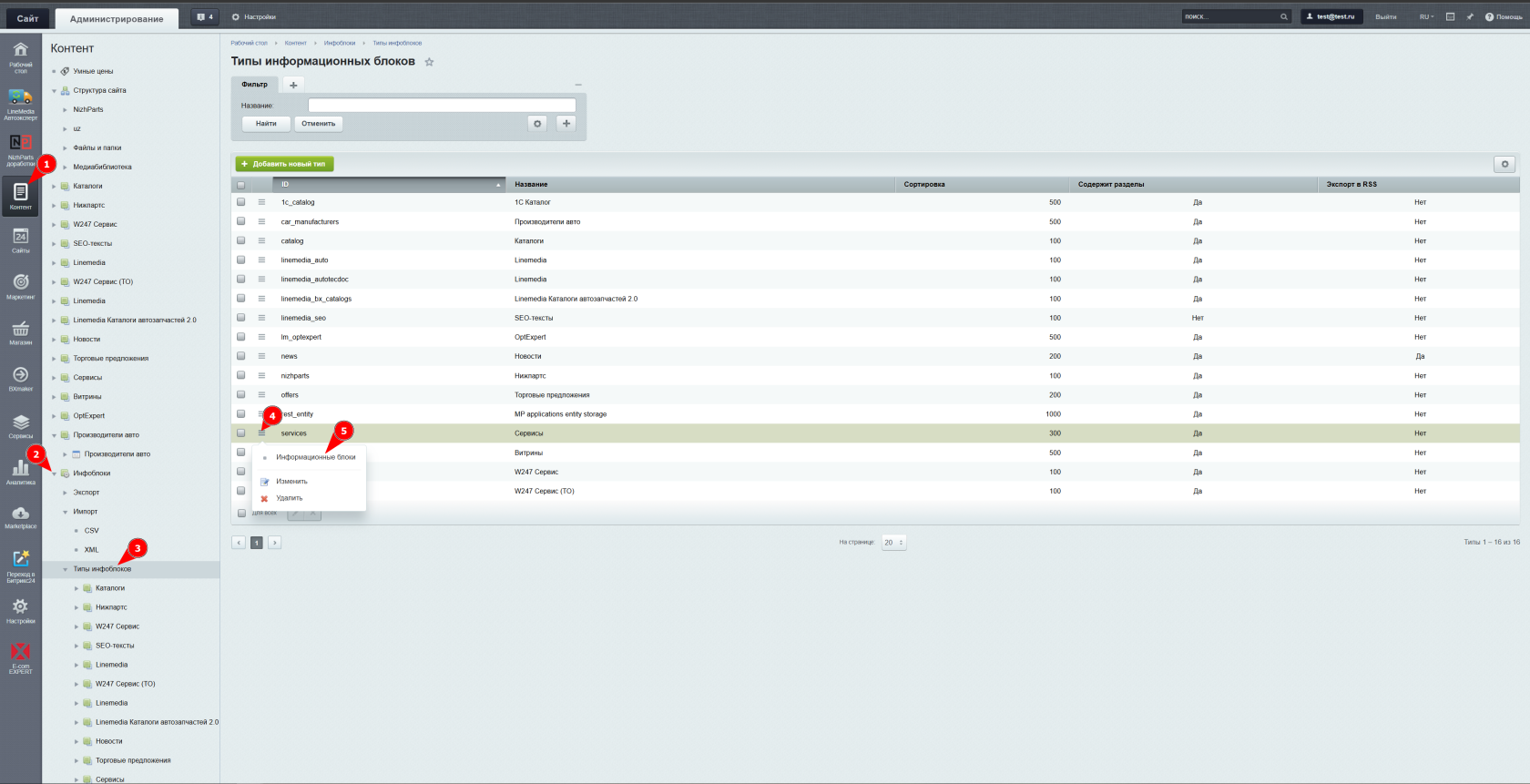
Task: Open the Marketplace sidebar section
Action: tap(21, 518)
